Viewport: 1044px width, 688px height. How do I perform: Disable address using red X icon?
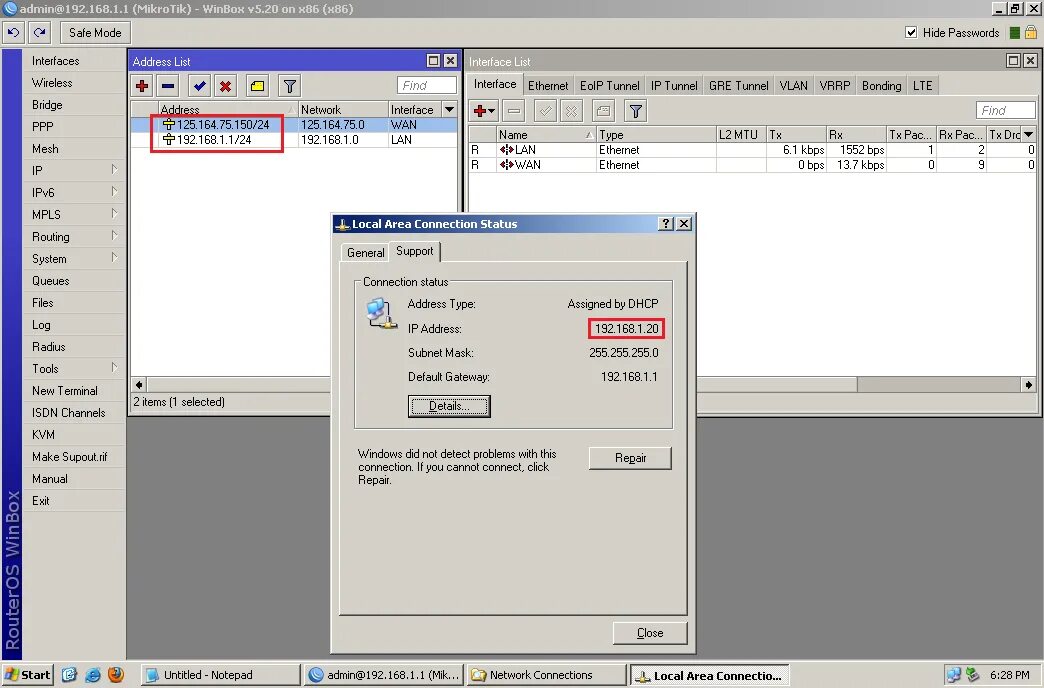coord(226,86)
